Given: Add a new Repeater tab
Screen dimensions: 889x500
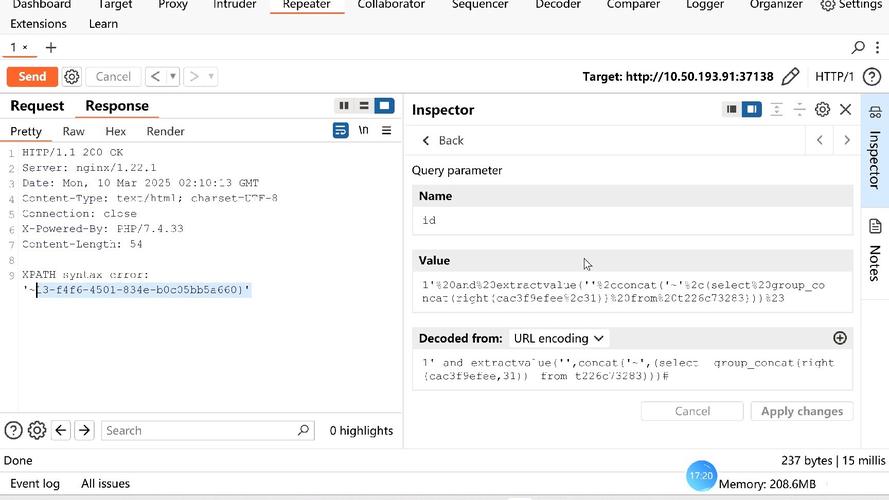Looking at the screenshot, I should point(51,47).
